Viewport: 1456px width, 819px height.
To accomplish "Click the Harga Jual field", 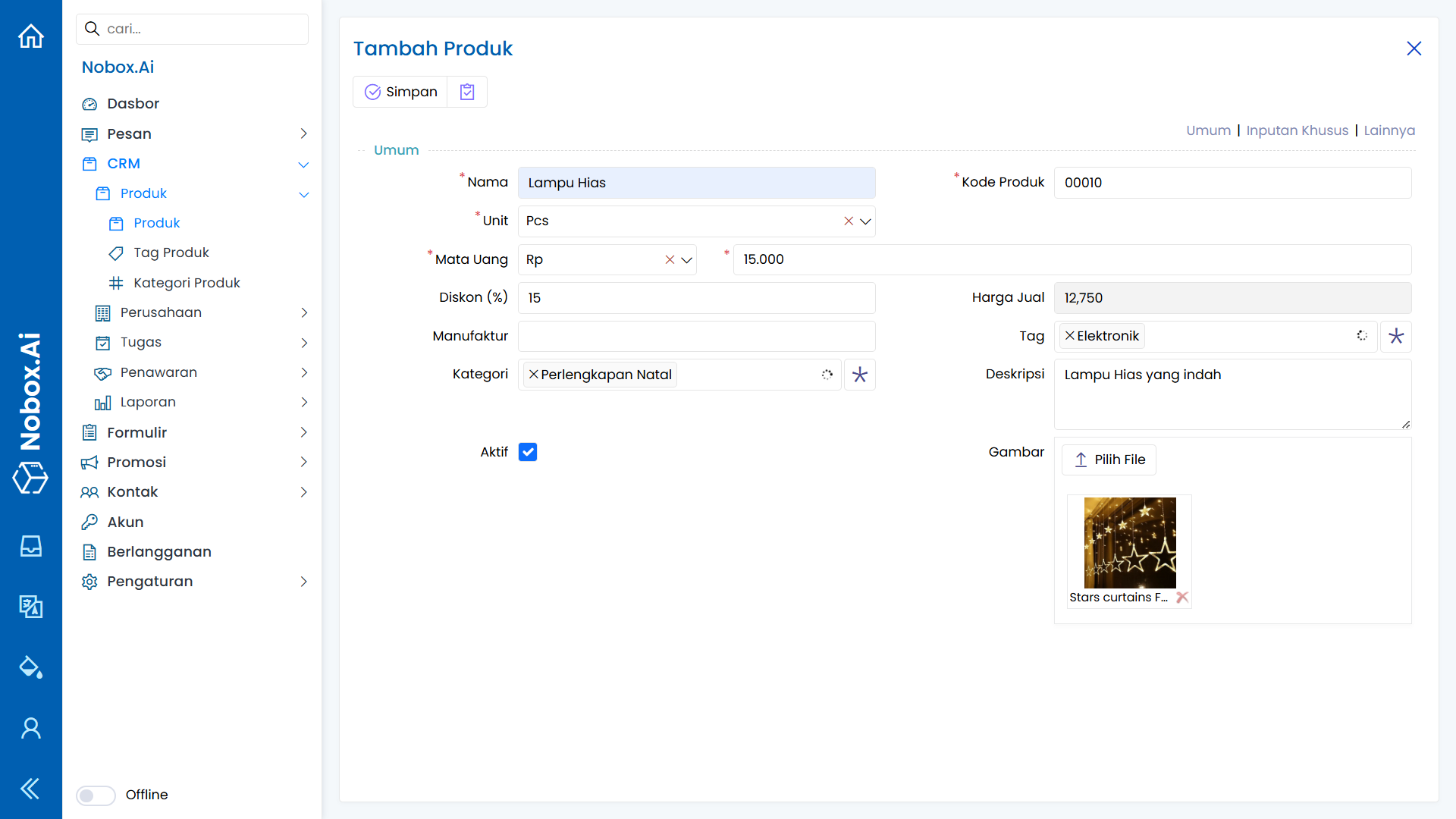I will point(1232,298).
